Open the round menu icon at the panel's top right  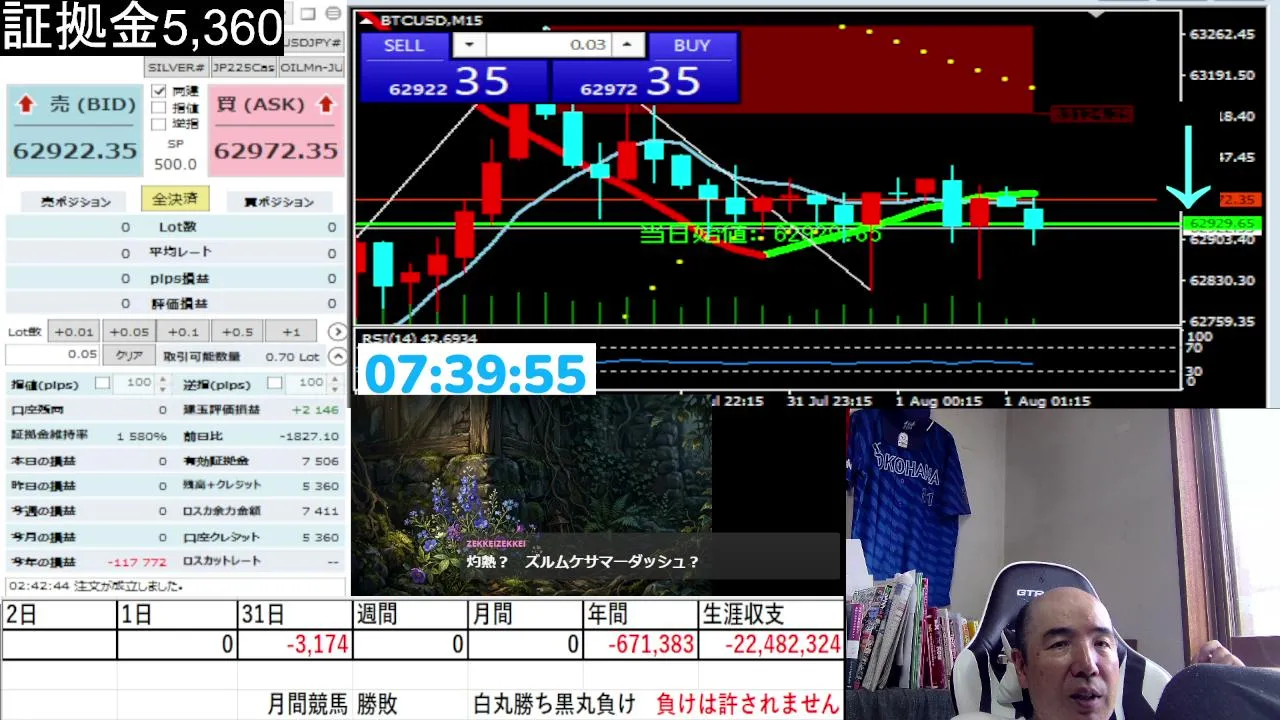click(333, 14)
